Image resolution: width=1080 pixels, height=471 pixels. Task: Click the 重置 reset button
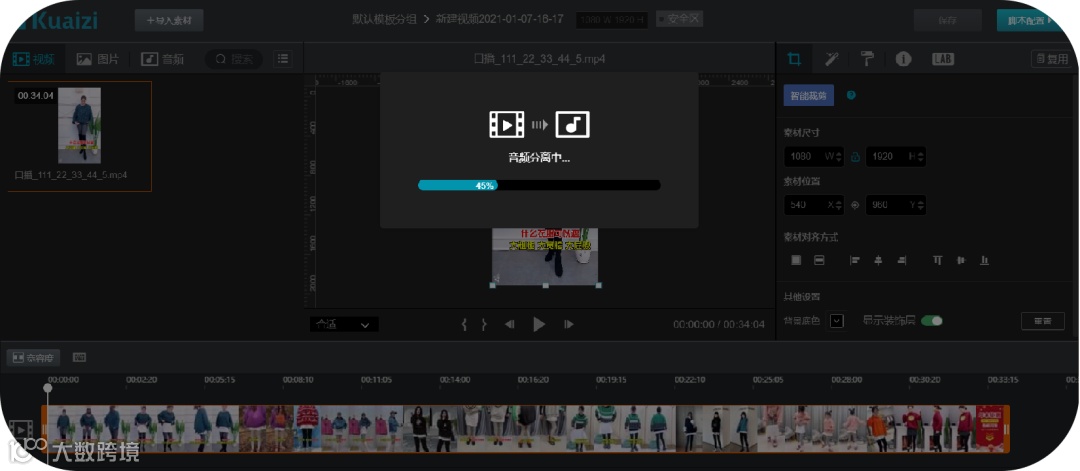tap(1043, 321)
